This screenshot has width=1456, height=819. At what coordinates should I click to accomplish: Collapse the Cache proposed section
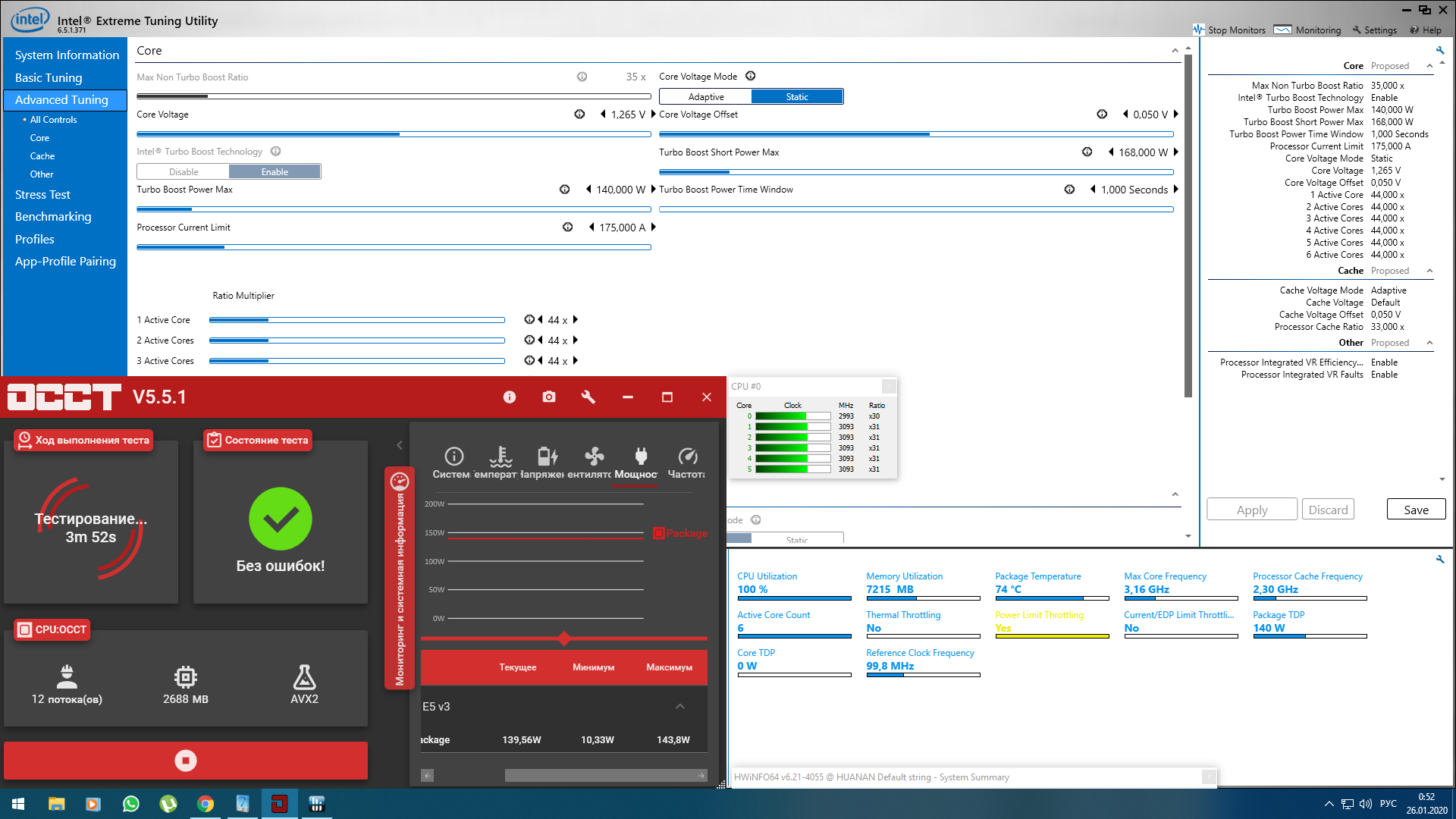1429,271
